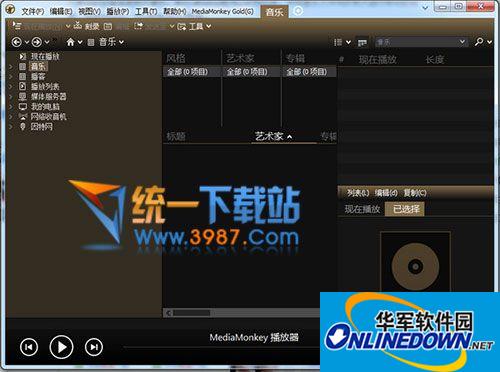This screenshot has width=500, height=372.
Task: Click the magnifier search icon
Action: [479, 42]
